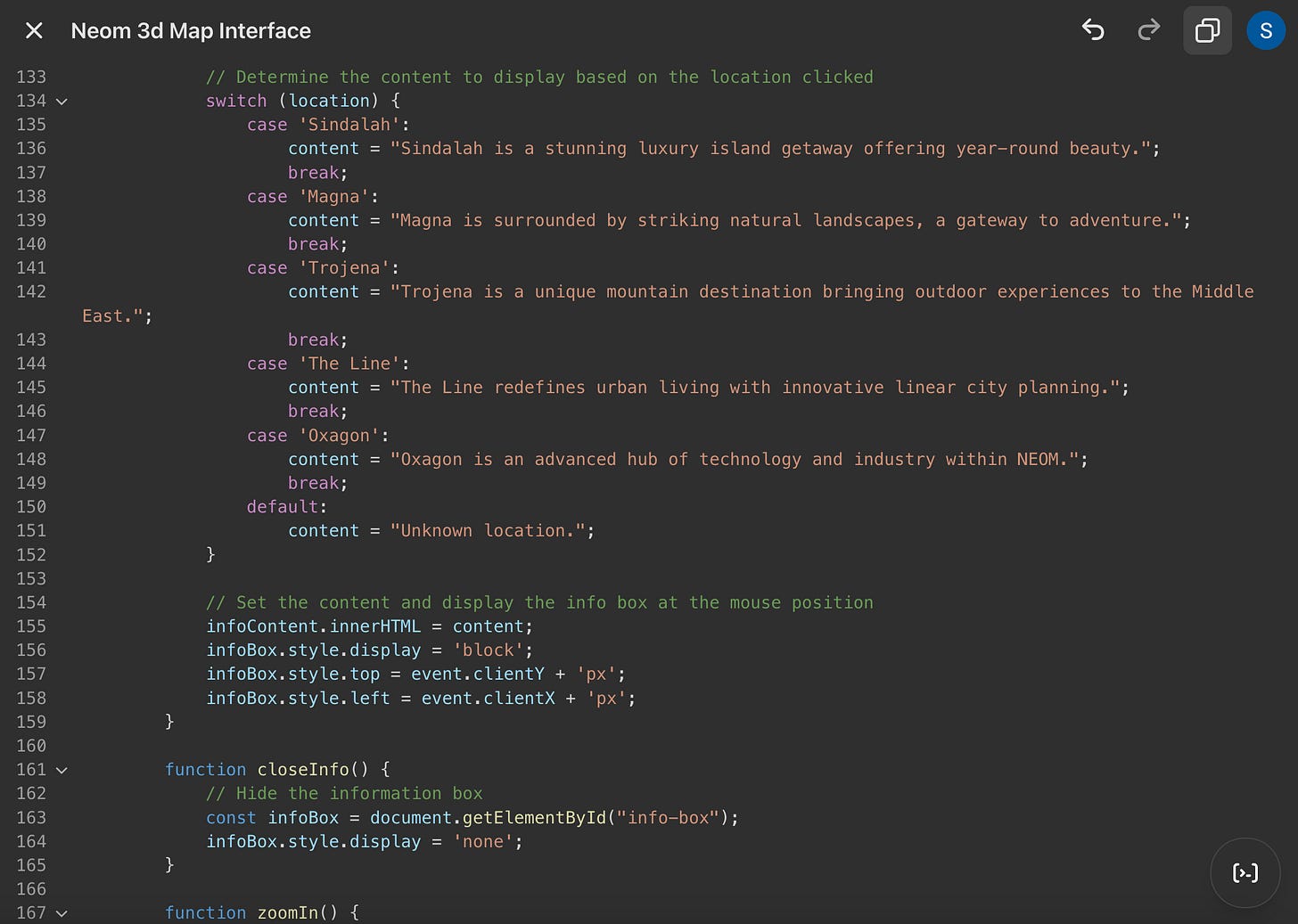Click the switch keyword on line 134
1298x924 pixels.
coord(236,101)
